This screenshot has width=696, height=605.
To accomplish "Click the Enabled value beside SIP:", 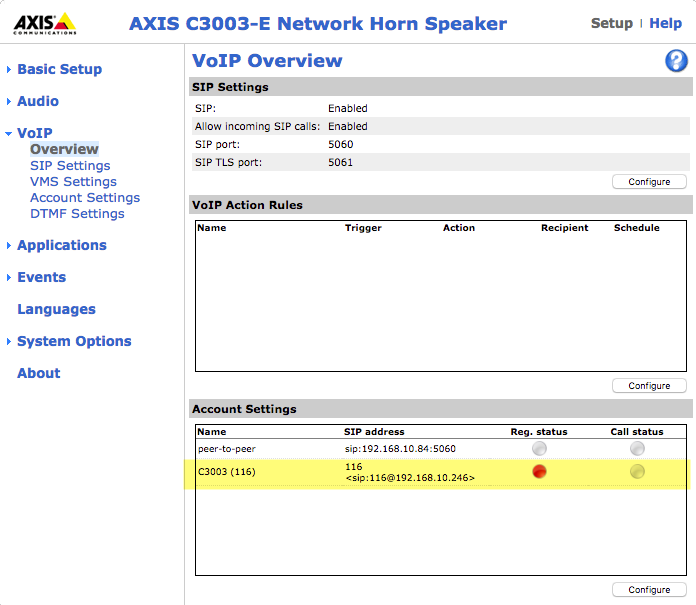I will click(348, 109).
